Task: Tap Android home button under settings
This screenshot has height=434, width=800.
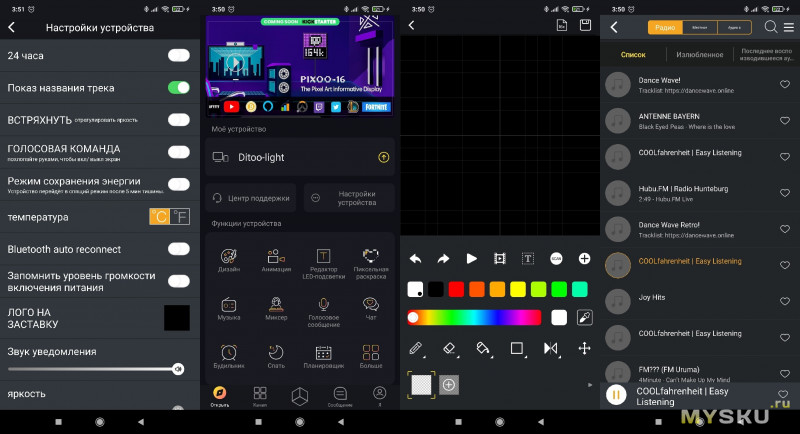Action: 99,422
